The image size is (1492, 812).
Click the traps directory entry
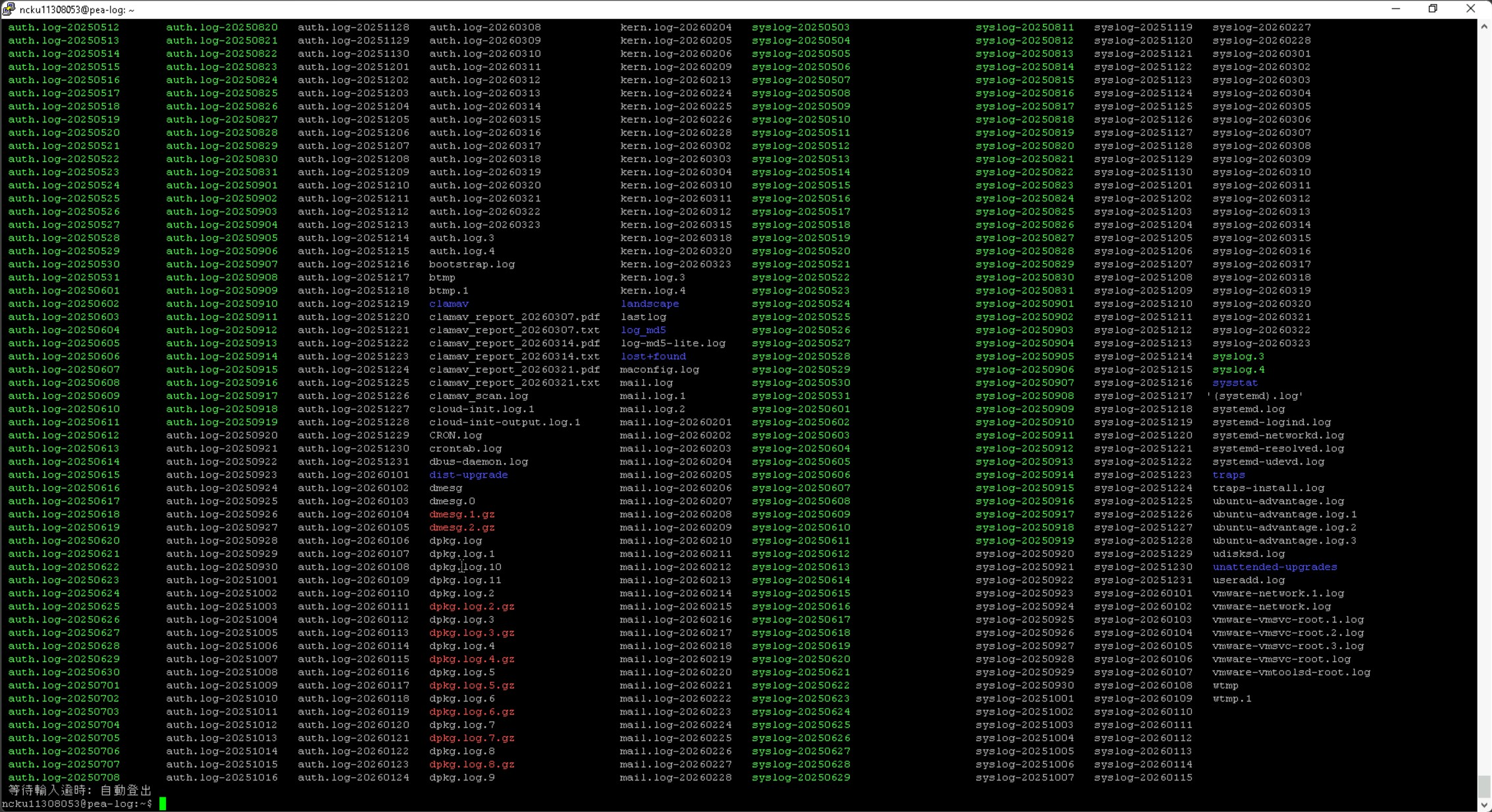[1229, 474]
